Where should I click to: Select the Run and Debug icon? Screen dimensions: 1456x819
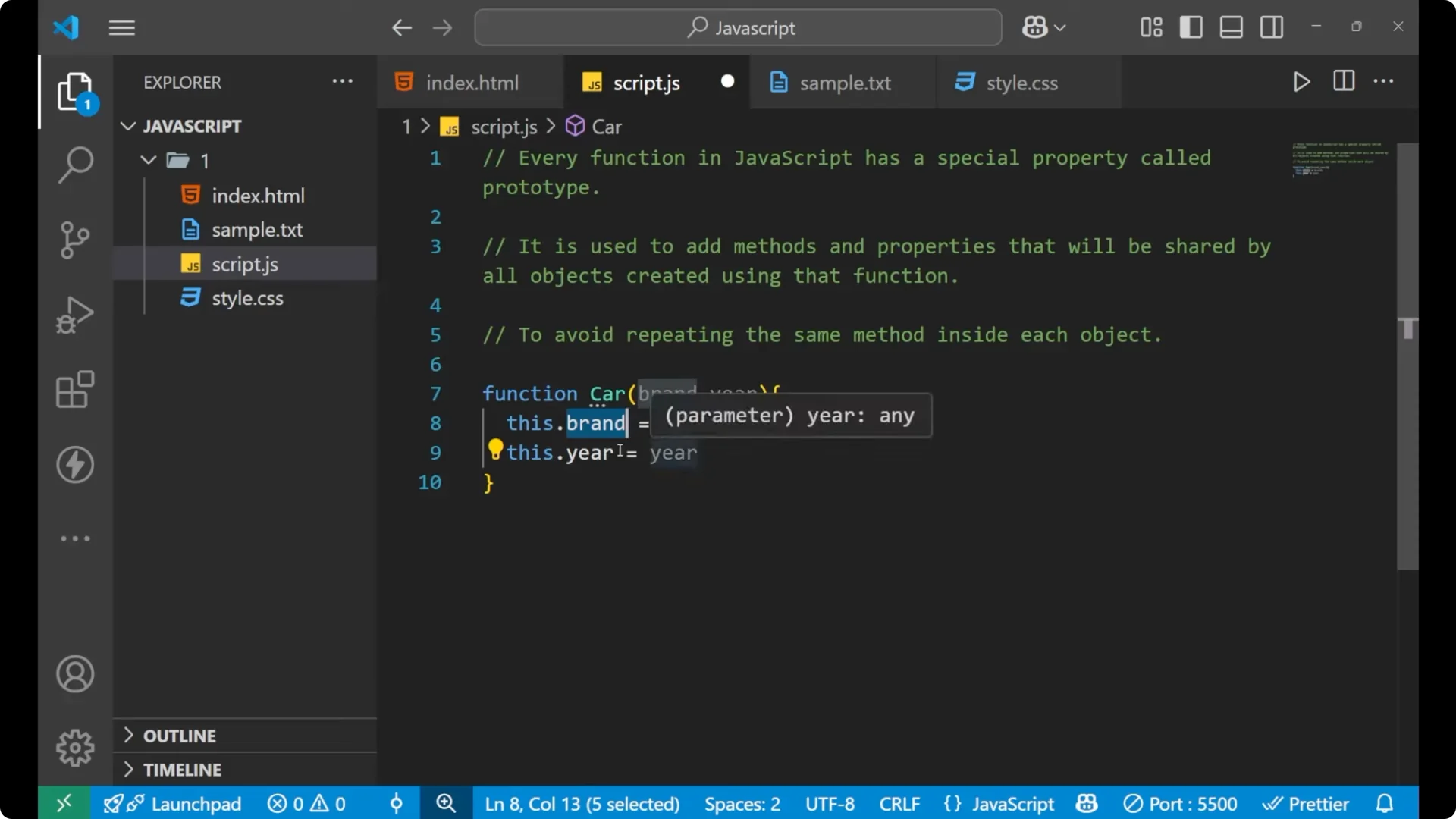(x=75, y=314)
